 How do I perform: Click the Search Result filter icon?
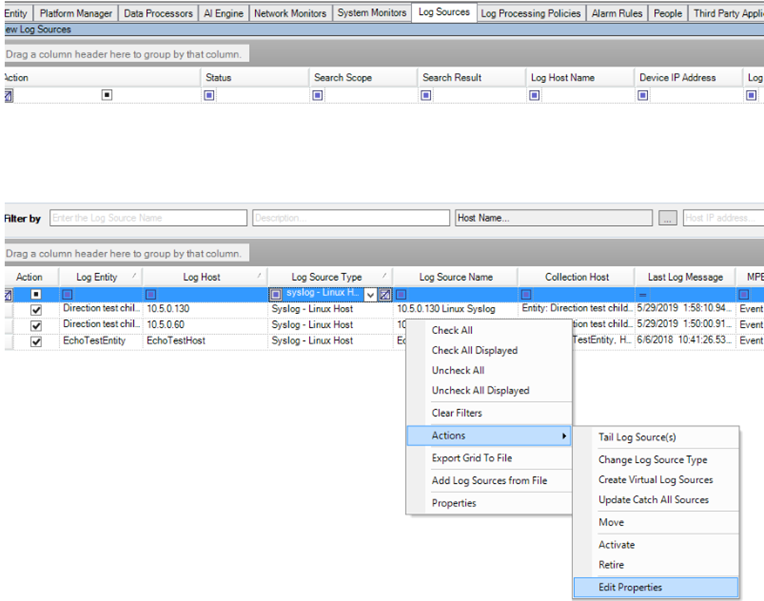click(x=426, y=96)
